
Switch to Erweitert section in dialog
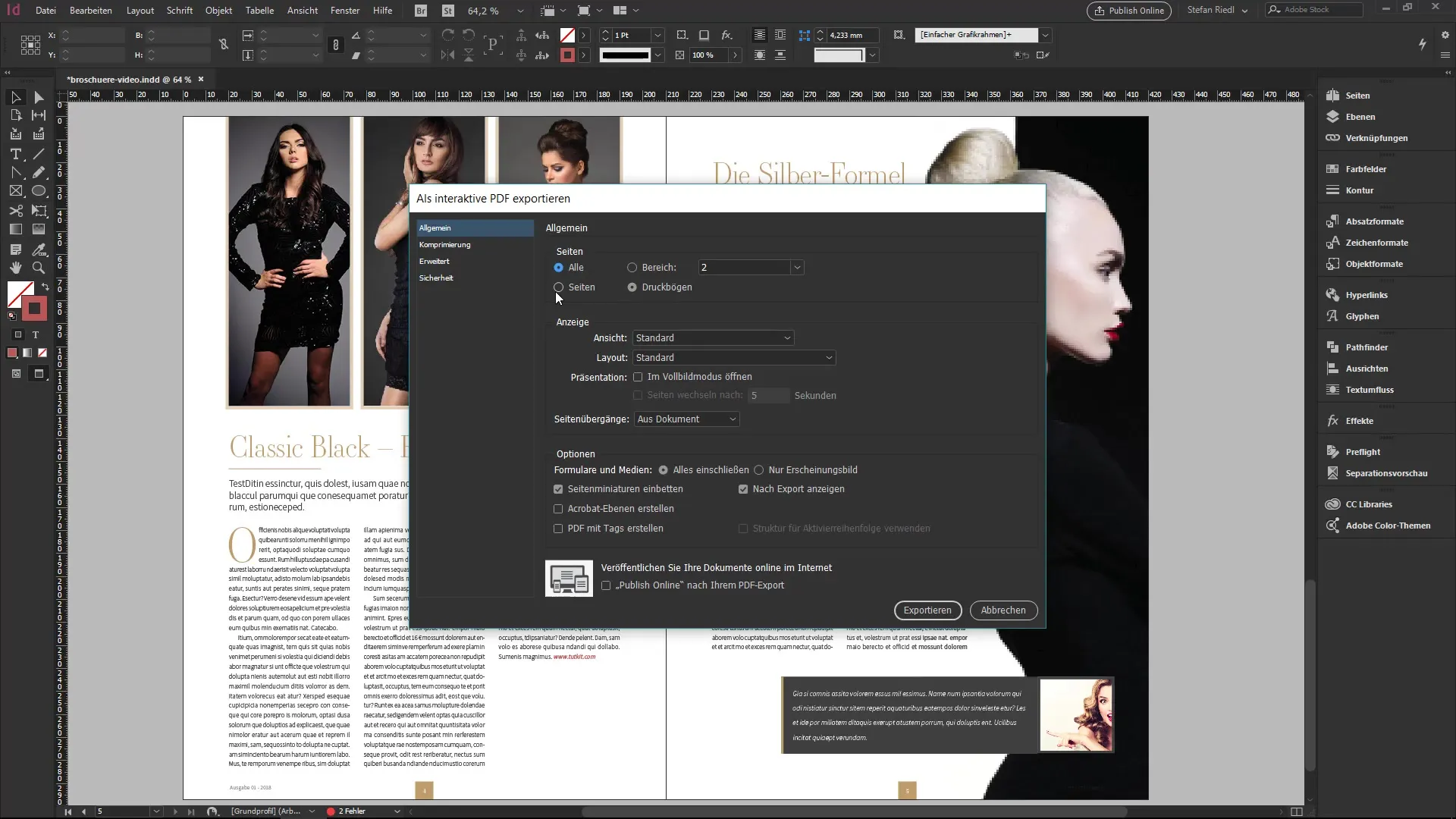point(475,262)
